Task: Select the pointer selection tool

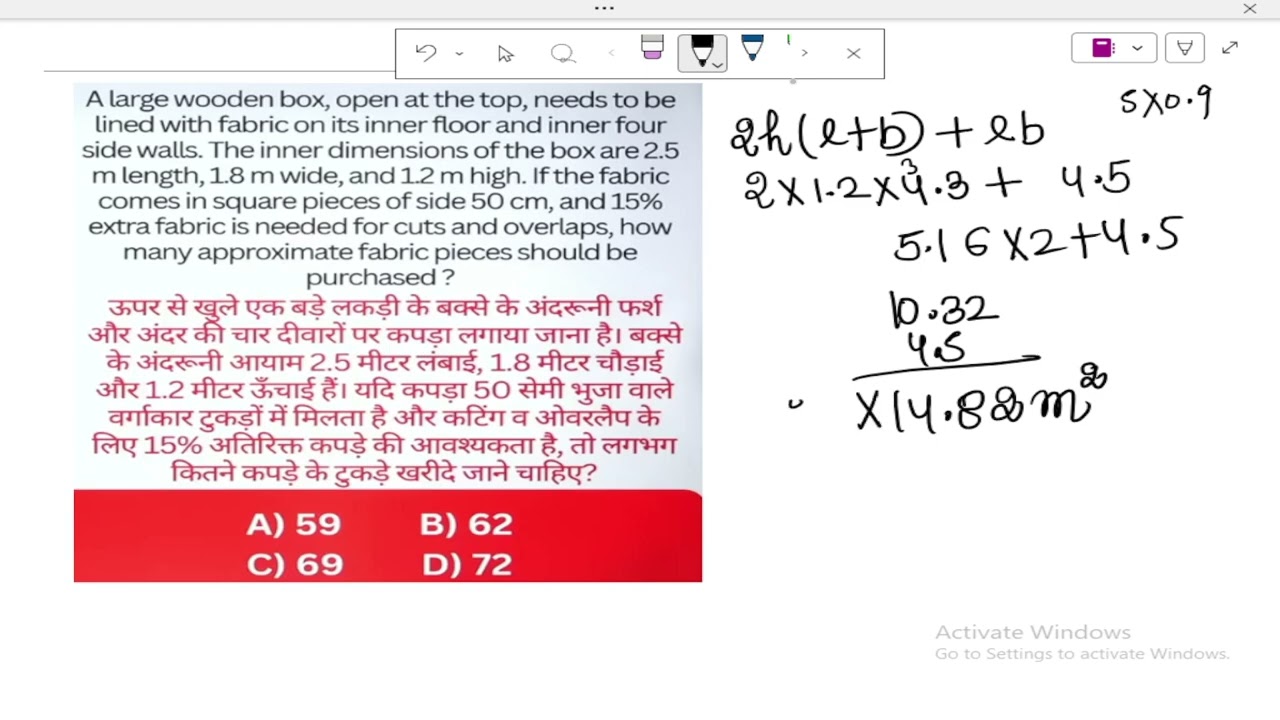Action: point(505,53)
